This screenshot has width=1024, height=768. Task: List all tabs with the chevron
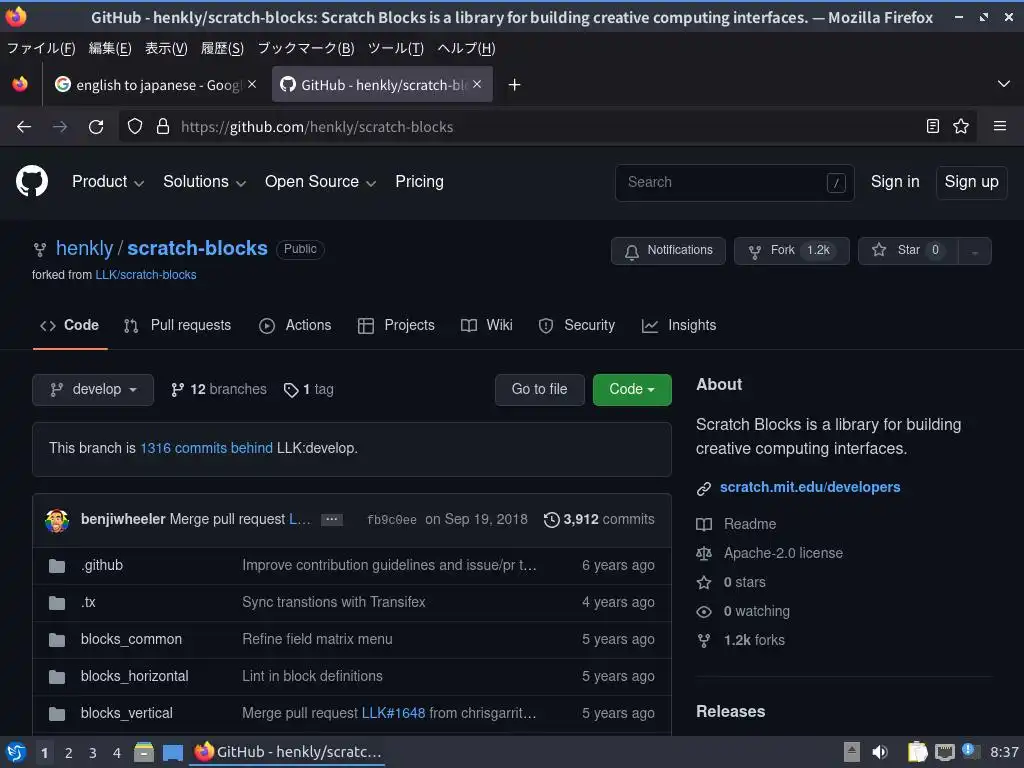point(1004,84)
